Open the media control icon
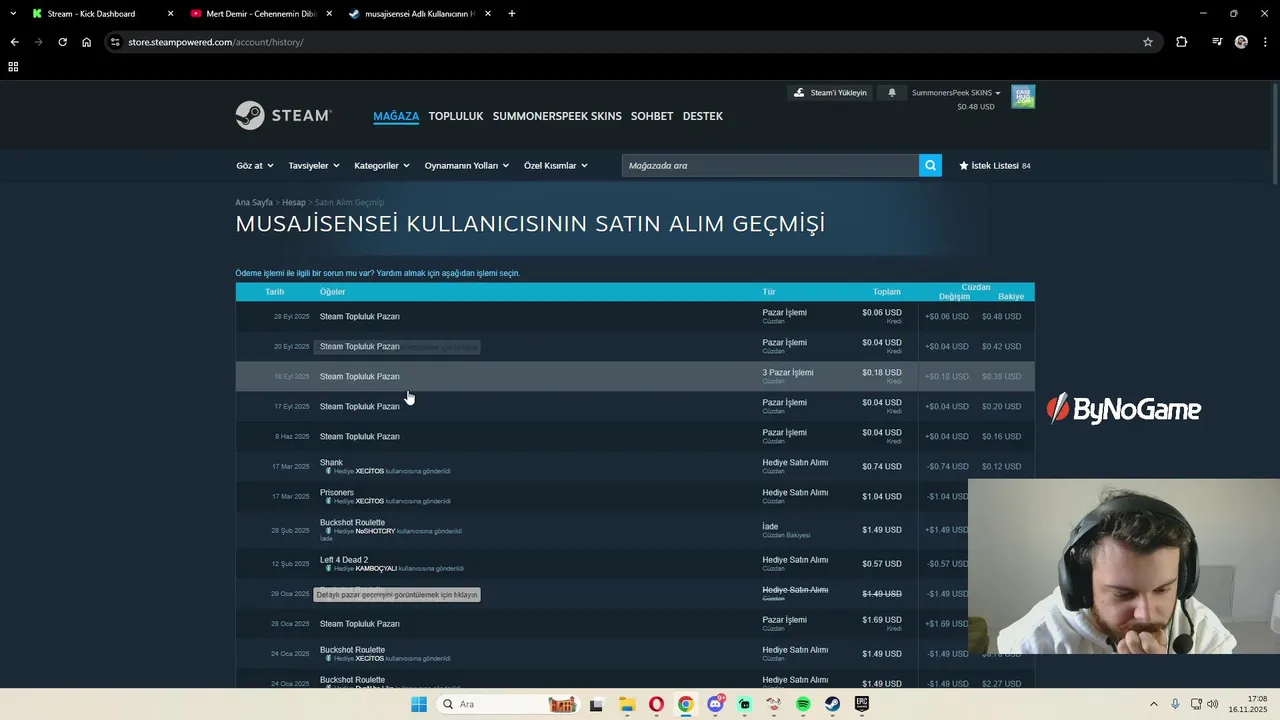This screenshot has height=720, width=1280. tap(1217, 42)
